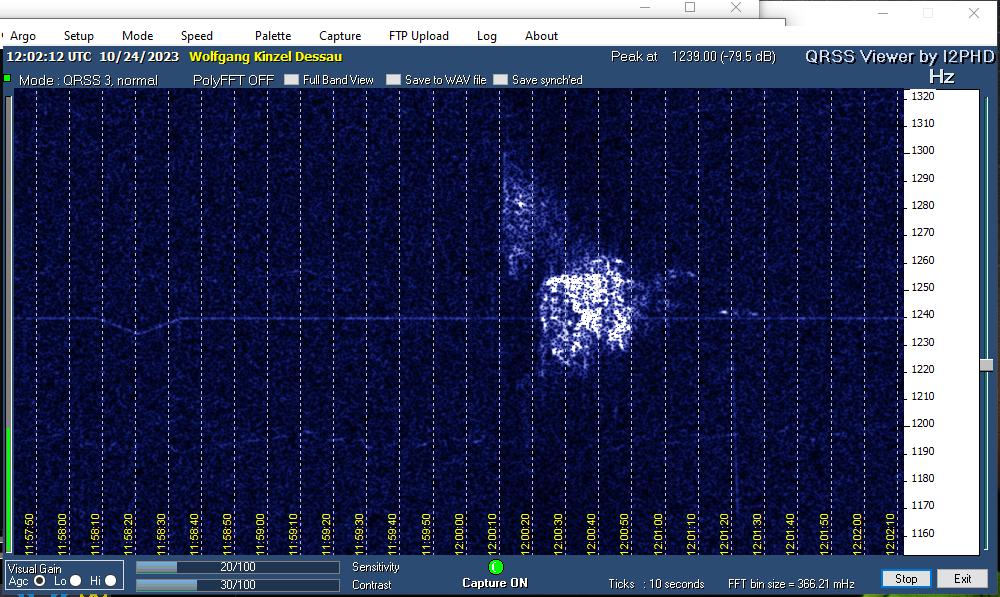Open the Speed menu
Viewport: 1000px width, 597px height.
pos(196,36)
